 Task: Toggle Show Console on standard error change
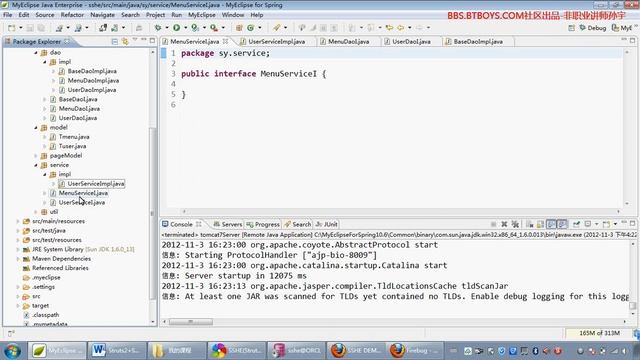[x=562, y=224]
